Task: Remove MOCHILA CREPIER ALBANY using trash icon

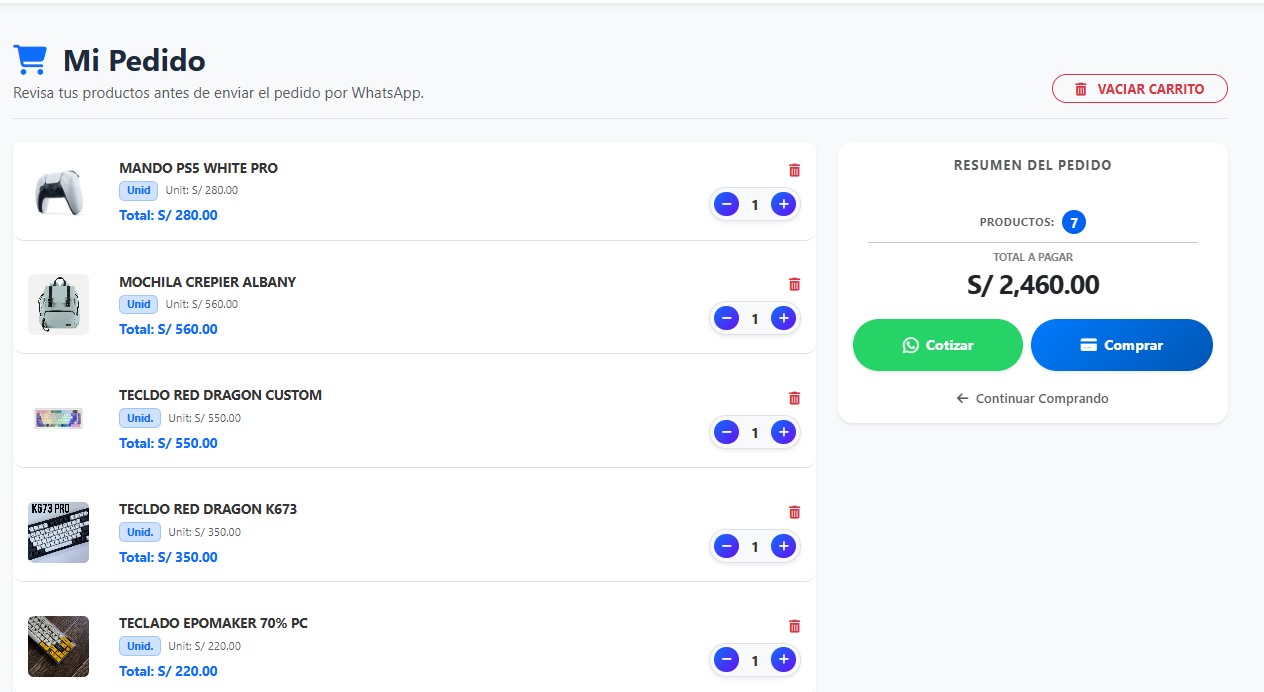Action: [x=794, y=284]
